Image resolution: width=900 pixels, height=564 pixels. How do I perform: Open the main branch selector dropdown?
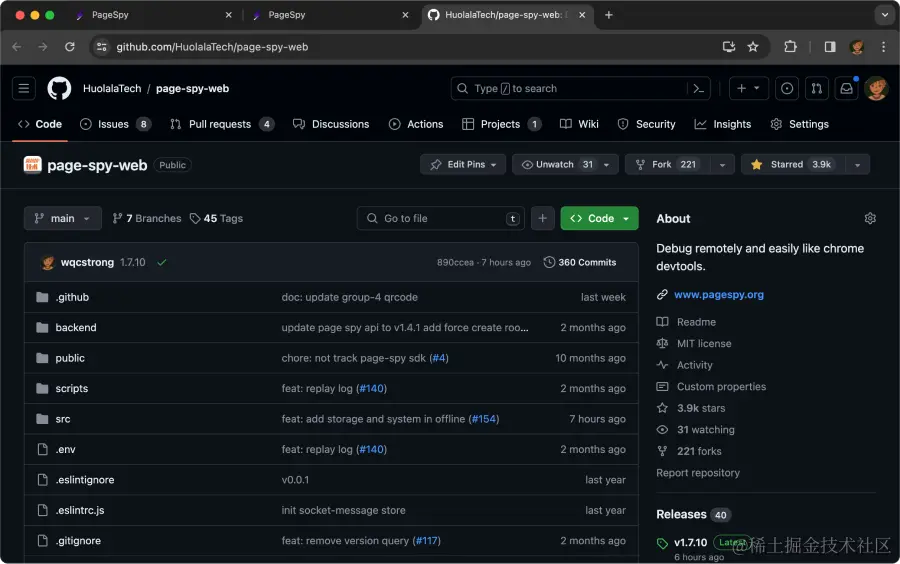coord(63,218)
